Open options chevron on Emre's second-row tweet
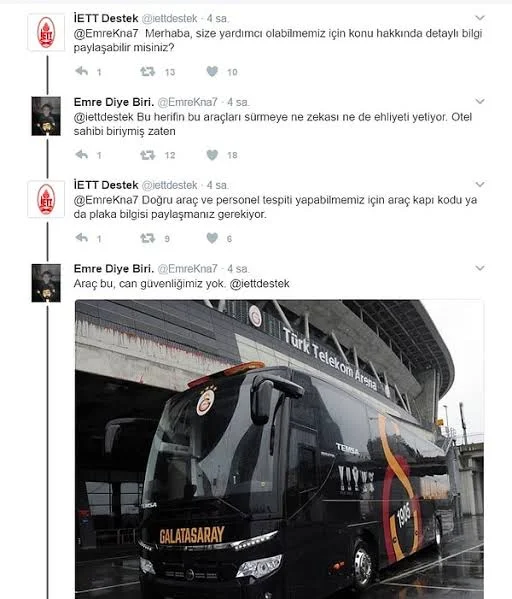This screenshot has width=512, height=599. pos(480,101)
